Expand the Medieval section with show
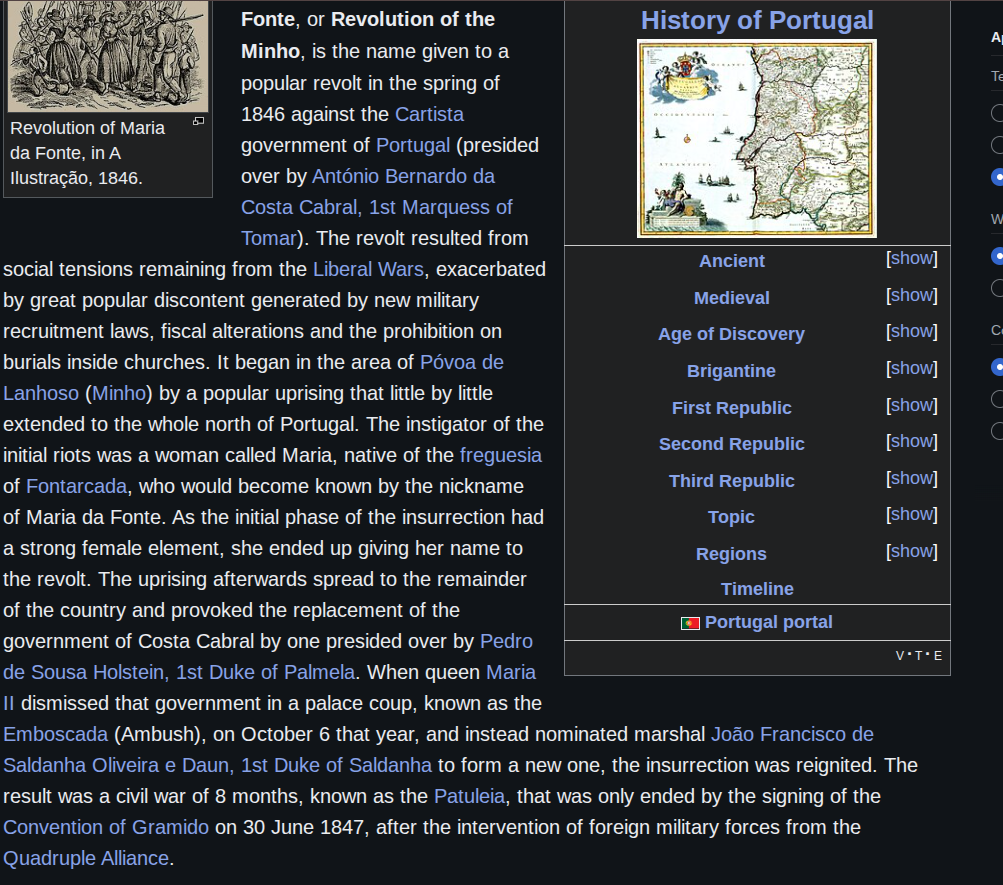This screenshot has width=1003, height=885. (x=912, y=295)
